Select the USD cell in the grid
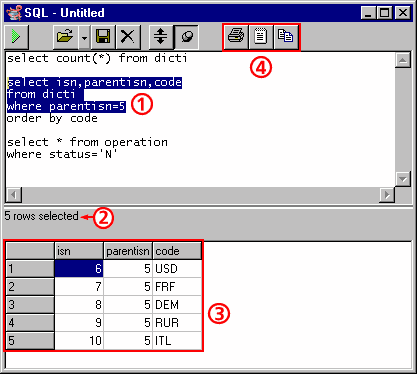Screen dimensions: 417x374 (177, 269)
